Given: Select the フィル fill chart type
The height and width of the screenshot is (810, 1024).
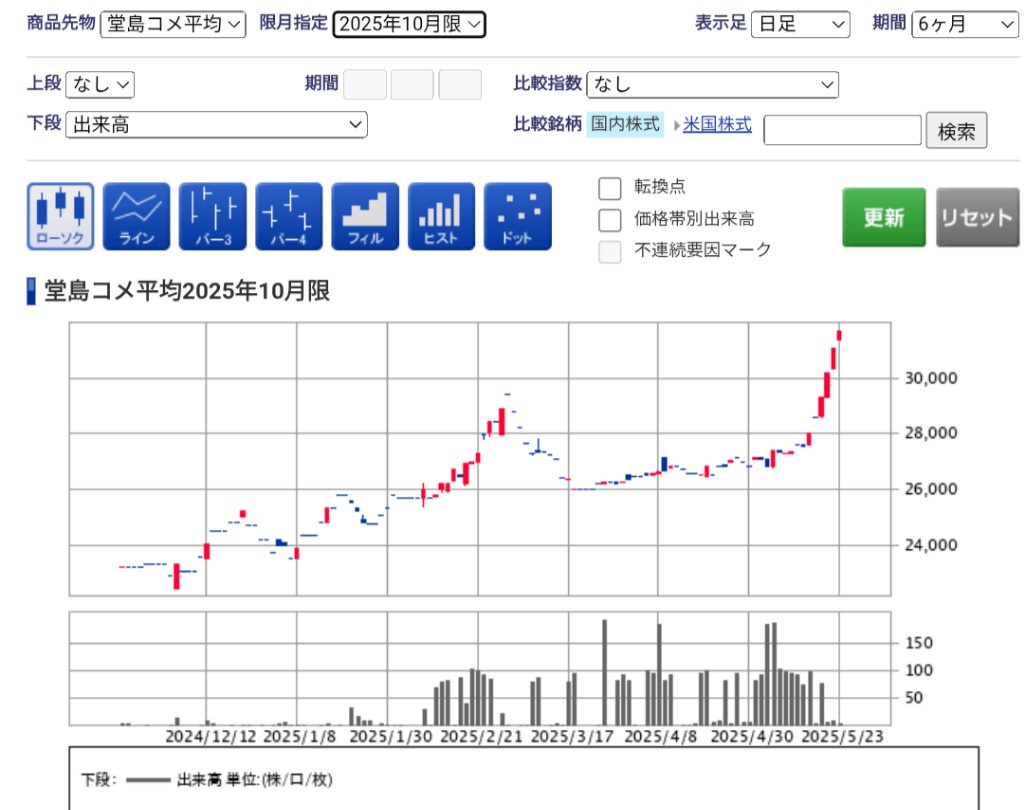Looking at the screenshot, I should coord(365,216).
